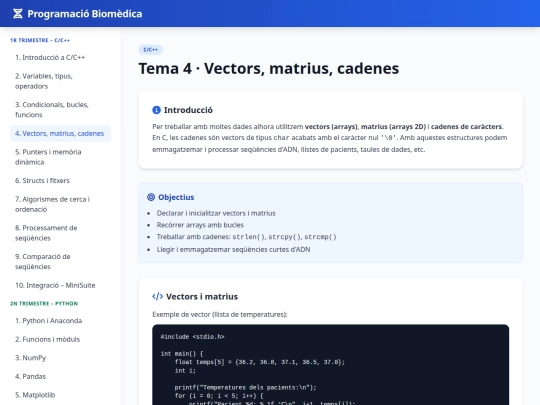Click the for loop code line
The height and width of the screenshot is (405, 540).
pos(219,396)
